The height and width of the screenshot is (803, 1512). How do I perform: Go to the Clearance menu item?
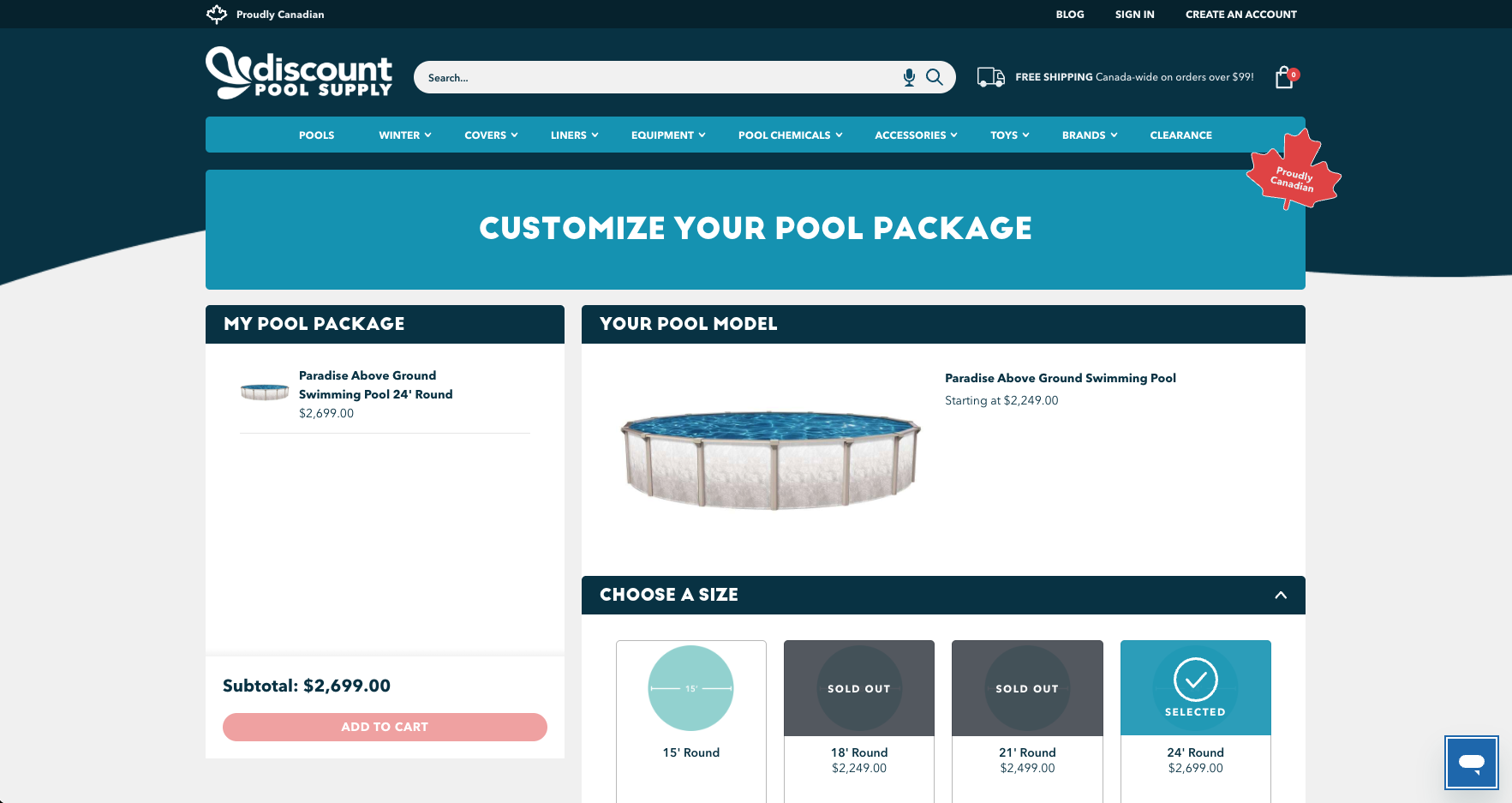[x=1180, y=135]
